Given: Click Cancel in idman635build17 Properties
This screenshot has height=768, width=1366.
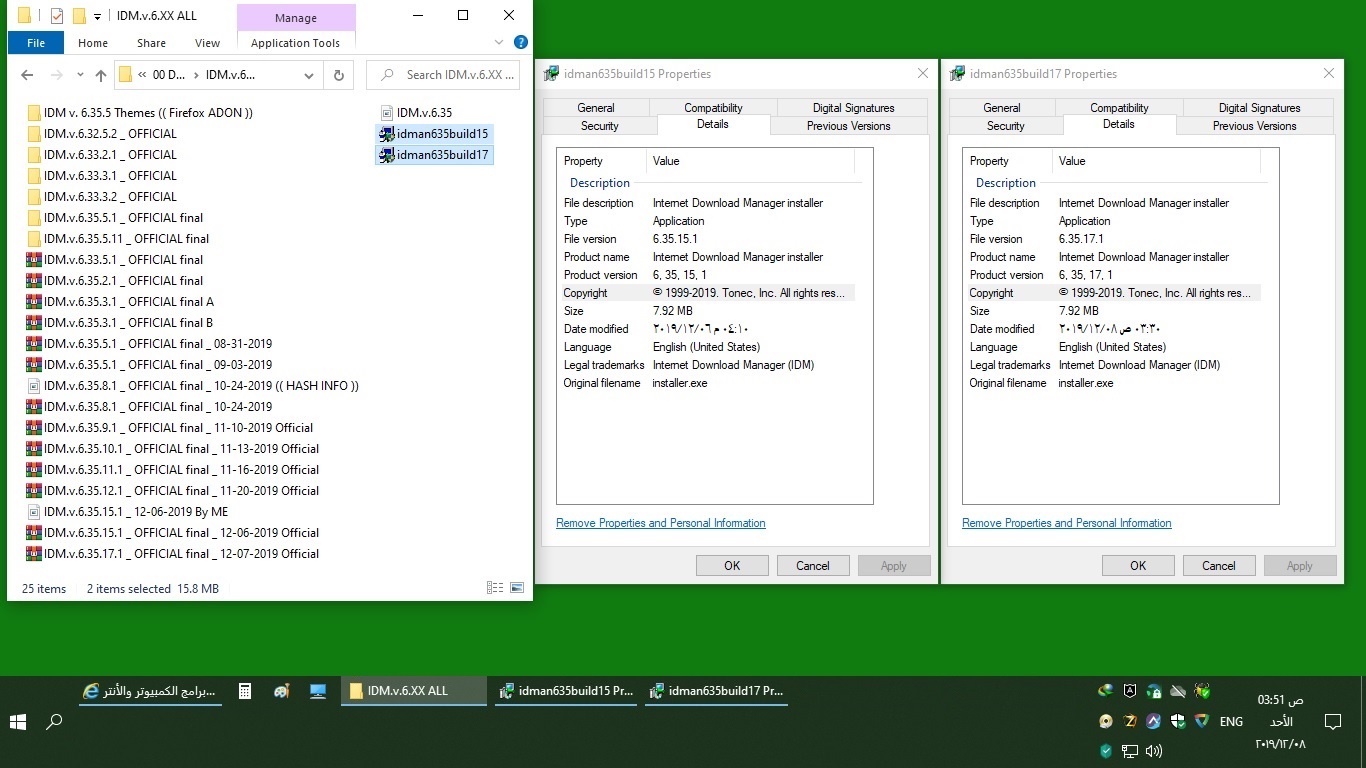Looking at the screenshot, I should tap(1219, 566).
